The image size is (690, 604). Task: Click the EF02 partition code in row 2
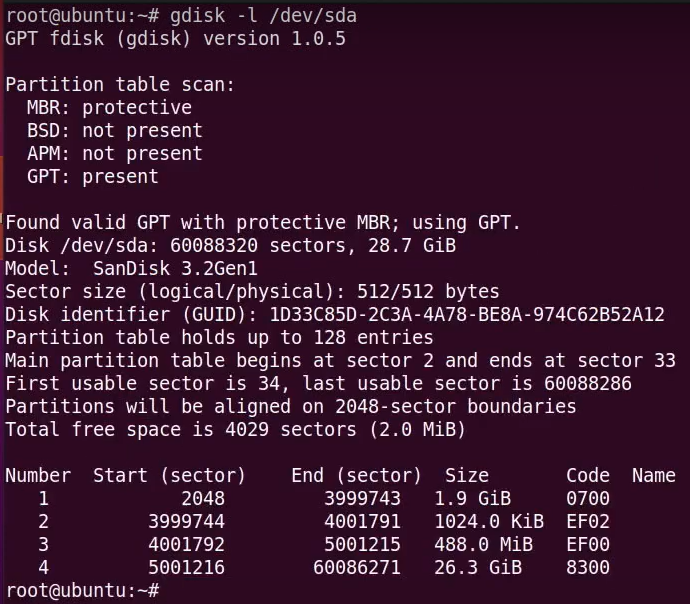click(587, 521)
